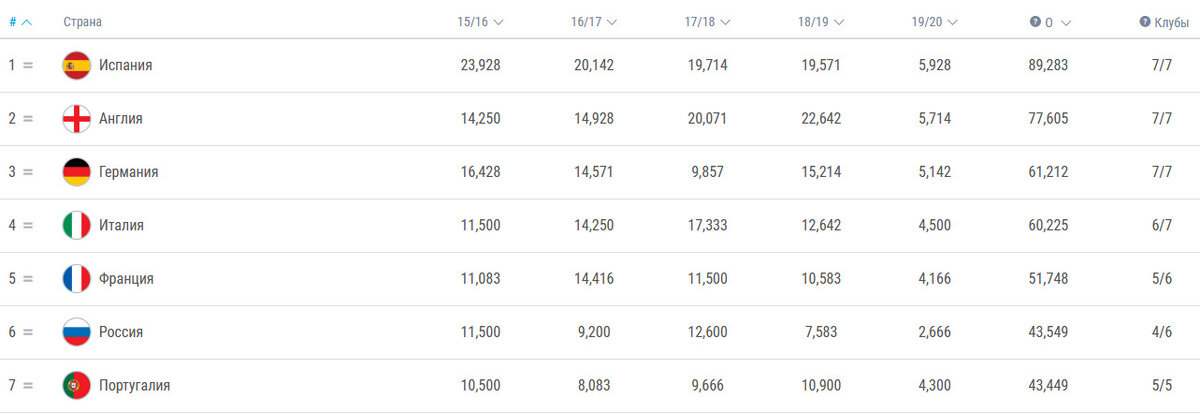Click the Portugal flag icon
Screen dimensions: 1200x413
click(76, 385)
